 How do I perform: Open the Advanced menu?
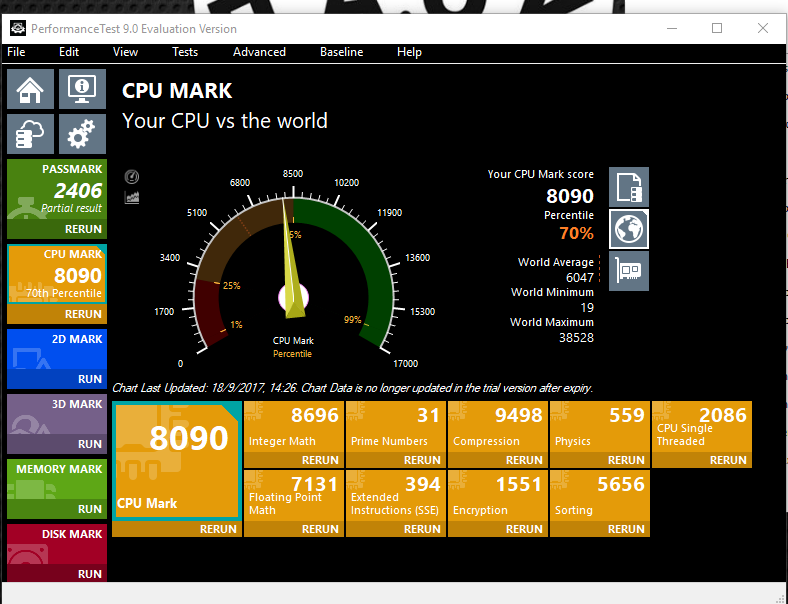click(x=259, y=52)
